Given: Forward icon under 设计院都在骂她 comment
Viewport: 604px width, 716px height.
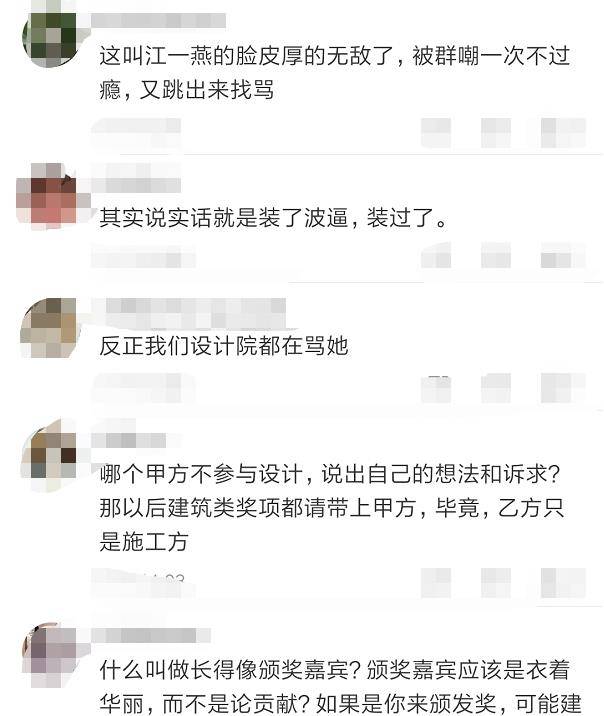Looking at the screenshot, I should [x=436, y=388].
